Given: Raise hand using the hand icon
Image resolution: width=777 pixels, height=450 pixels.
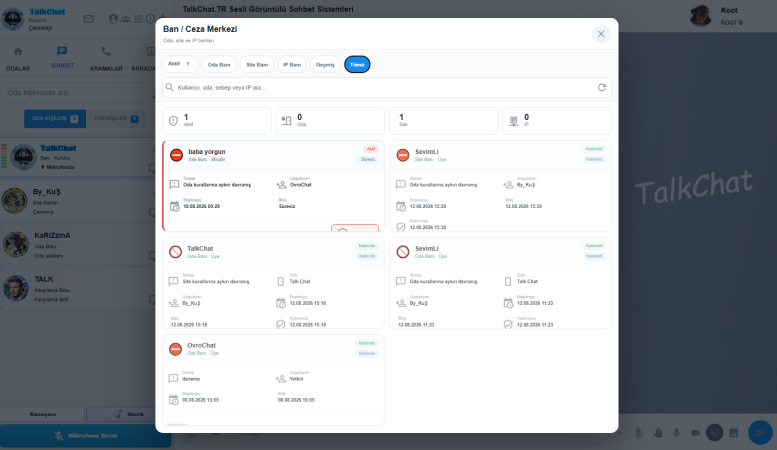Looking at the screenshot, I should pyautogui.click(x=658, y=433).
